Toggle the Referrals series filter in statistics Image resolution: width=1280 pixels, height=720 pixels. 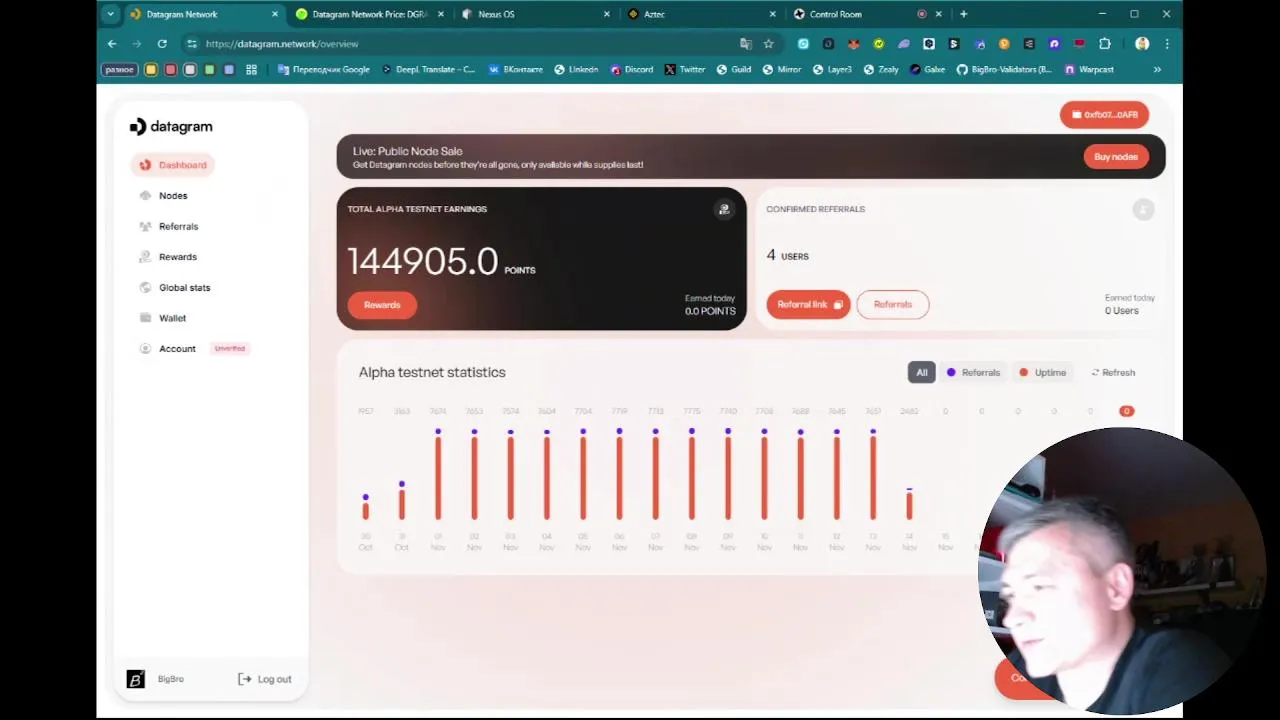click(973, 373)
